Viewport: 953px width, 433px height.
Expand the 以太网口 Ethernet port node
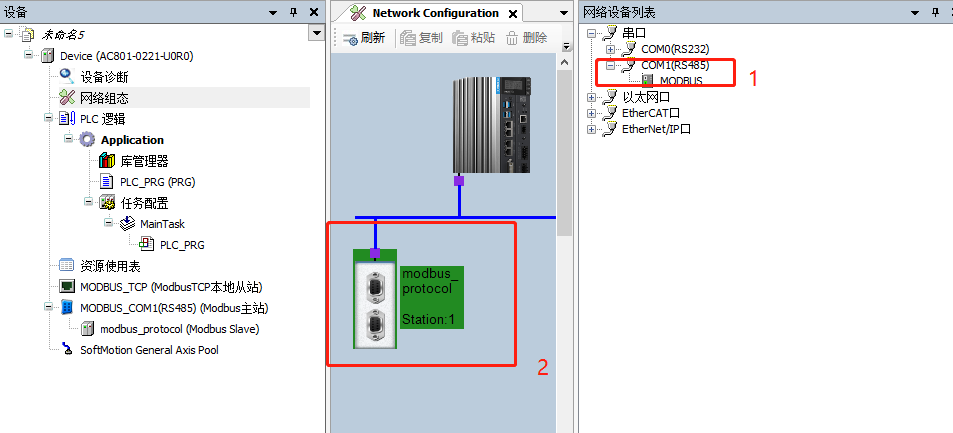(x=591, y=97)
